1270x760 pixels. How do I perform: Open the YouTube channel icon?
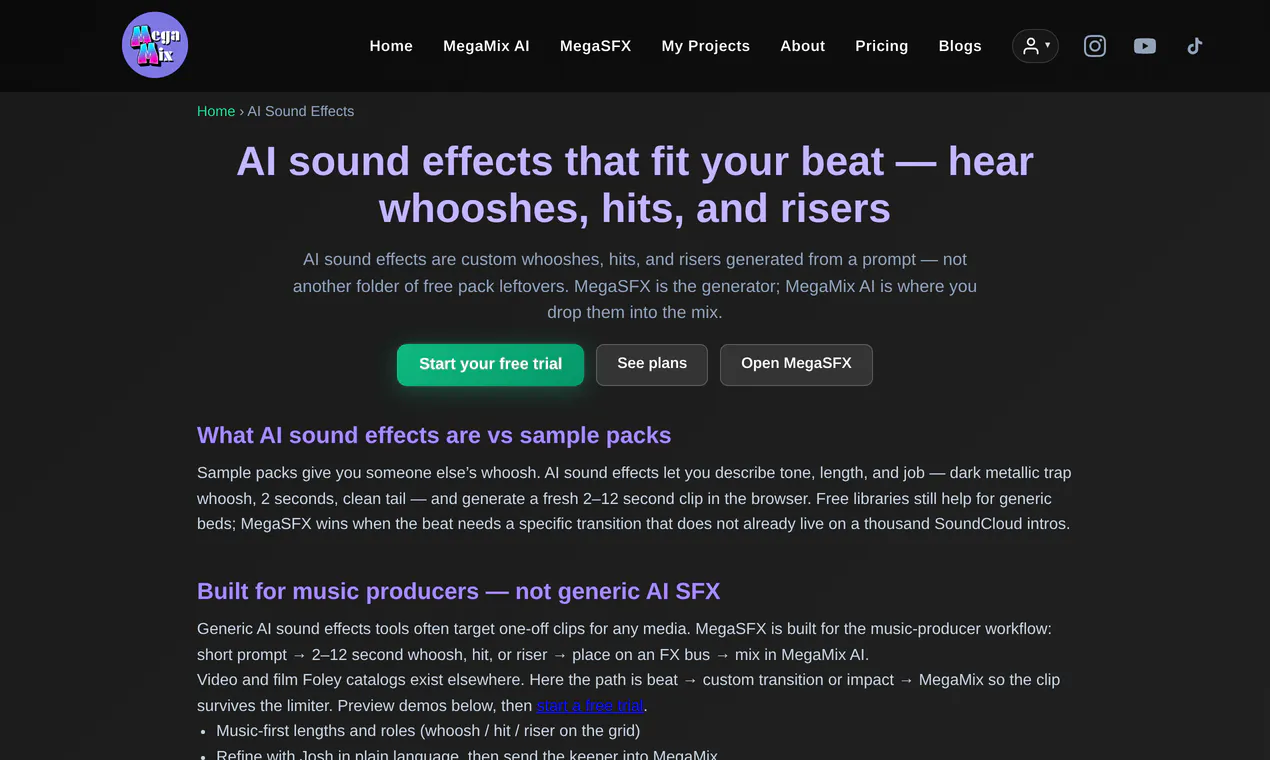[x=1145, y=46]
